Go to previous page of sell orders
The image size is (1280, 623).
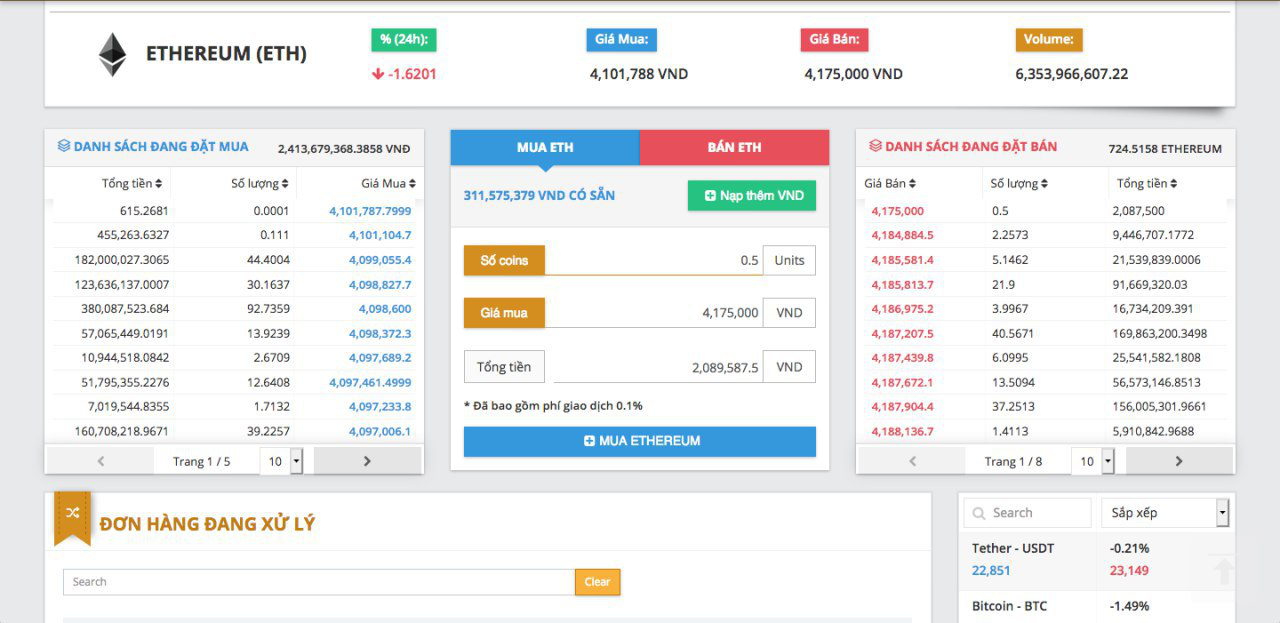(912, 461)
